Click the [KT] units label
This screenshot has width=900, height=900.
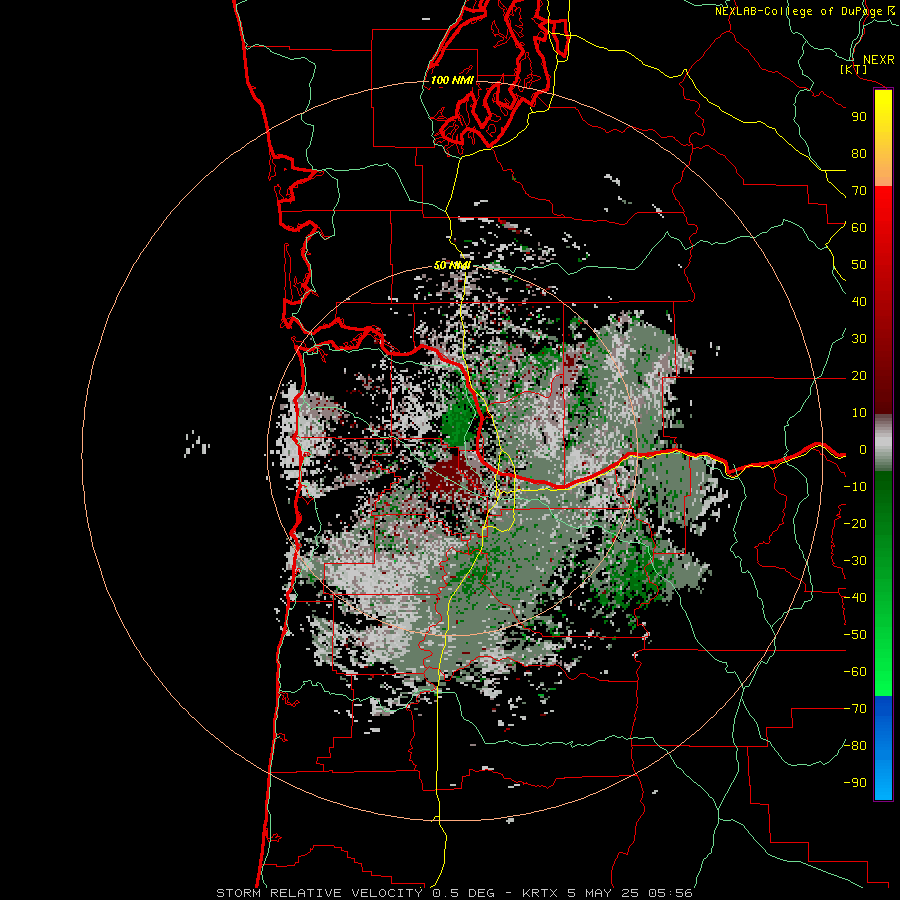coord(854,70)
